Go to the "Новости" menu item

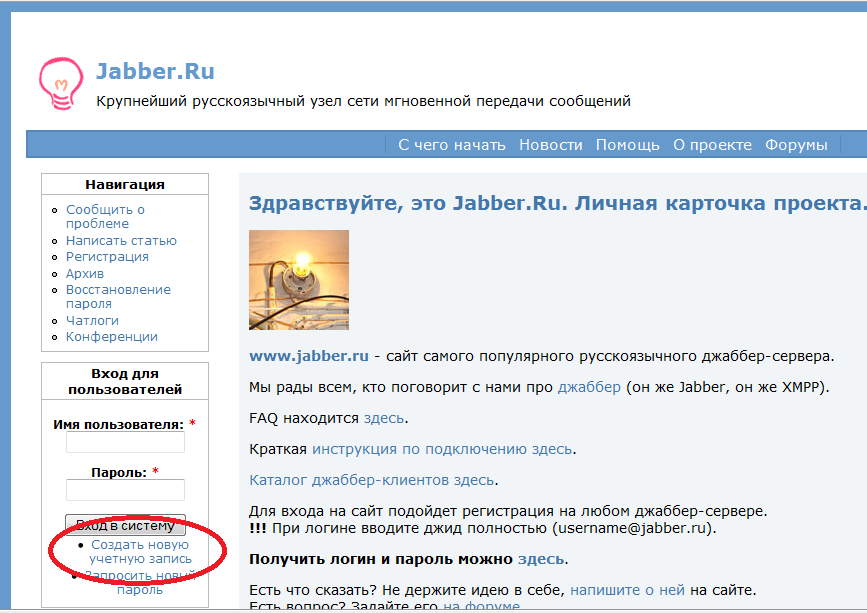tap(551, 145)
